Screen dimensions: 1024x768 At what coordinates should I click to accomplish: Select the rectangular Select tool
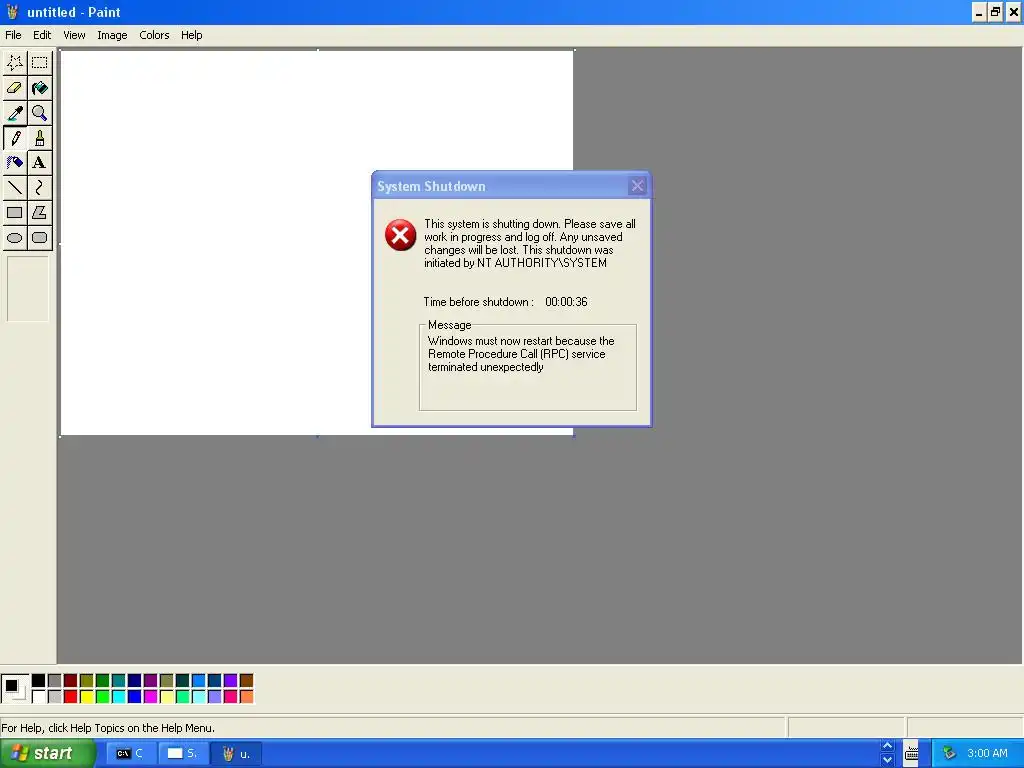pyautogui.click(x=40, y=63)
